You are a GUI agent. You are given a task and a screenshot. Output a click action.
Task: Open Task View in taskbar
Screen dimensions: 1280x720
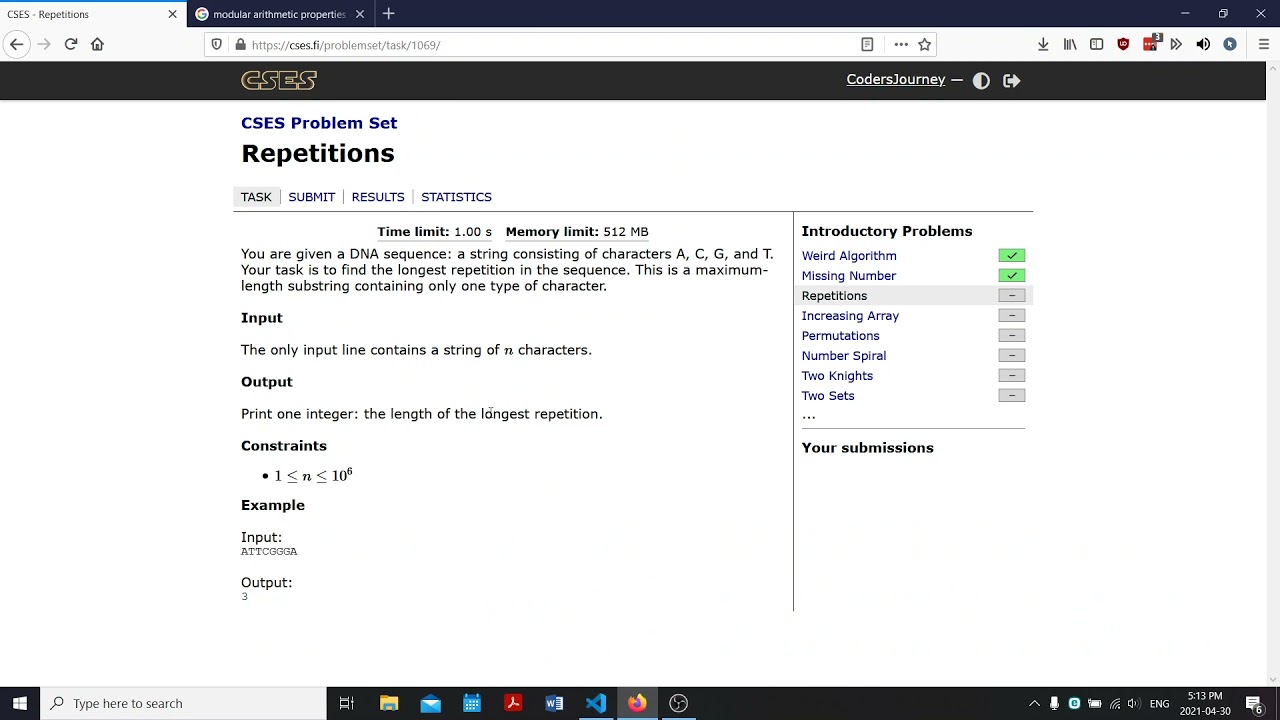347,703
